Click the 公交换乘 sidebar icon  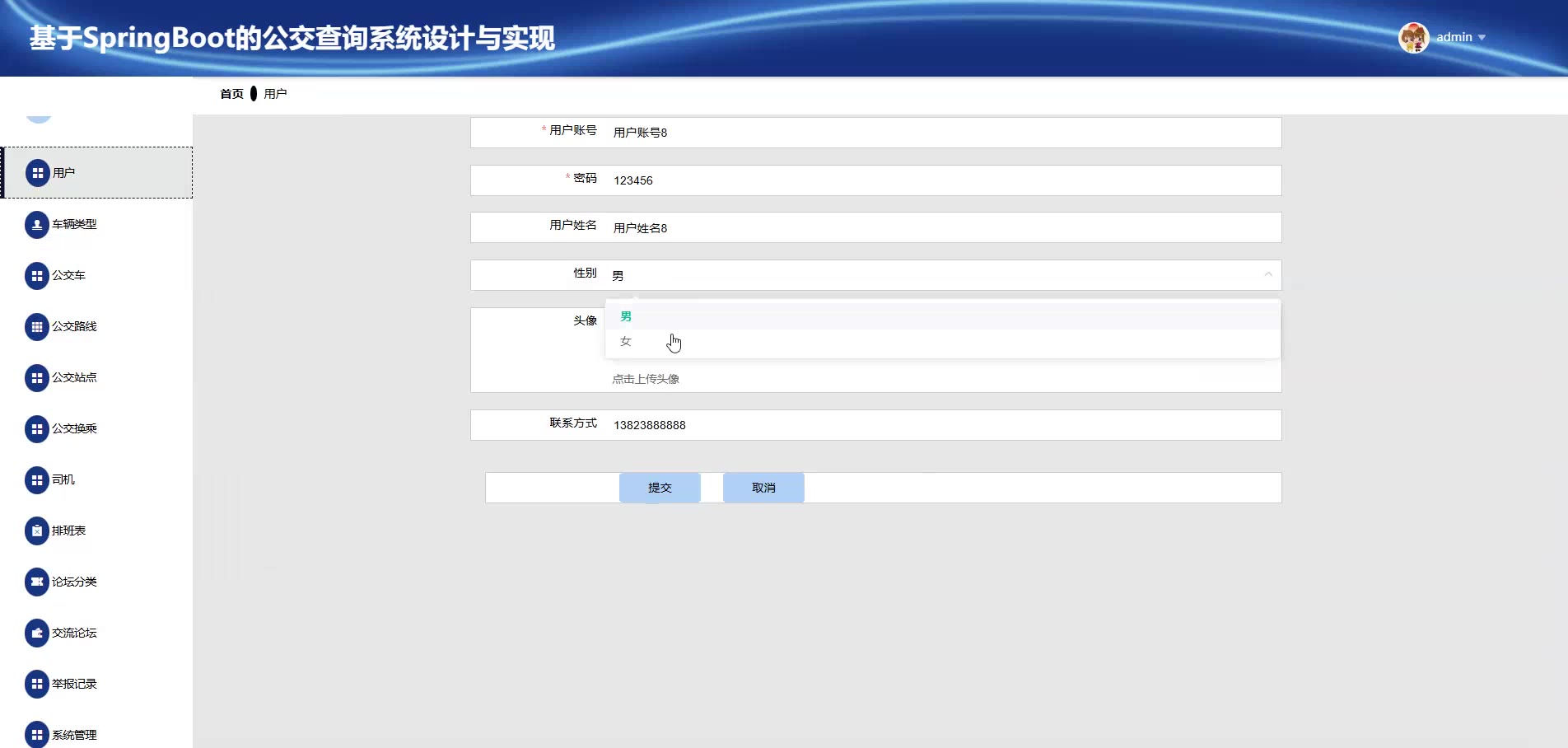[37, 428]
